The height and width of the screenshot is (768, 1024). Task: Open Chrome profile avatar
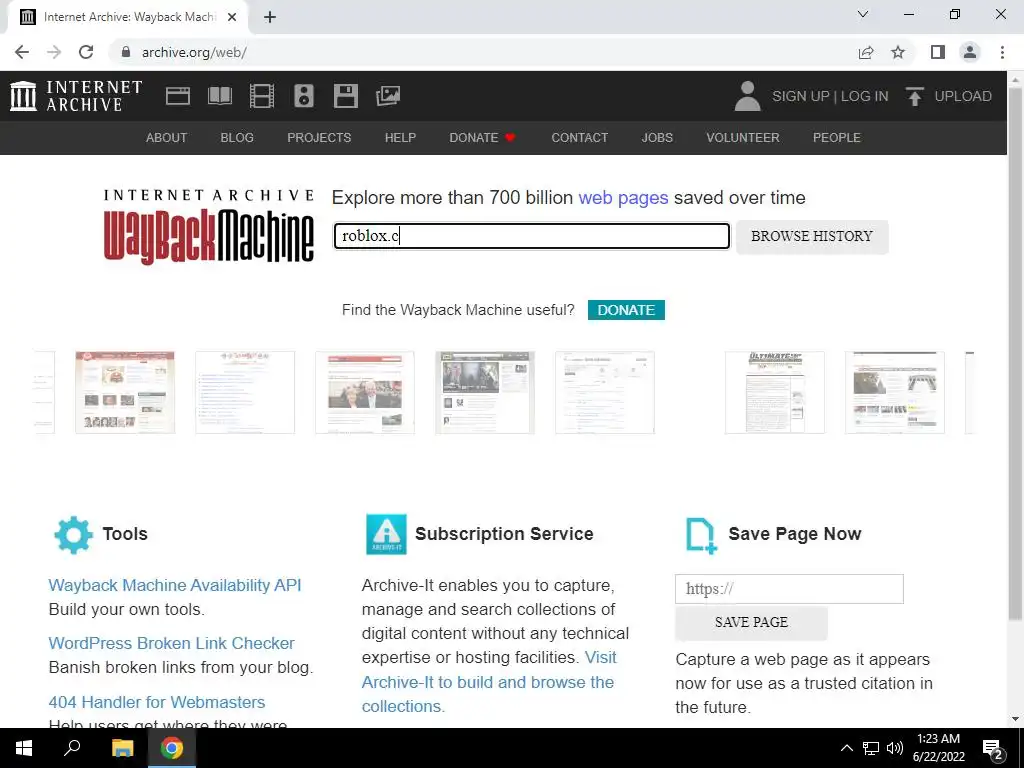(970, 52)
